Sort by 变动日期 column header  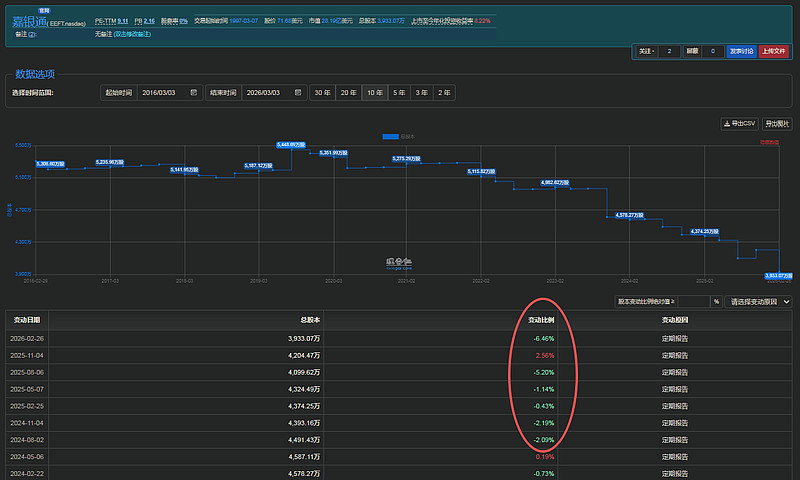(x=26, y=320)
